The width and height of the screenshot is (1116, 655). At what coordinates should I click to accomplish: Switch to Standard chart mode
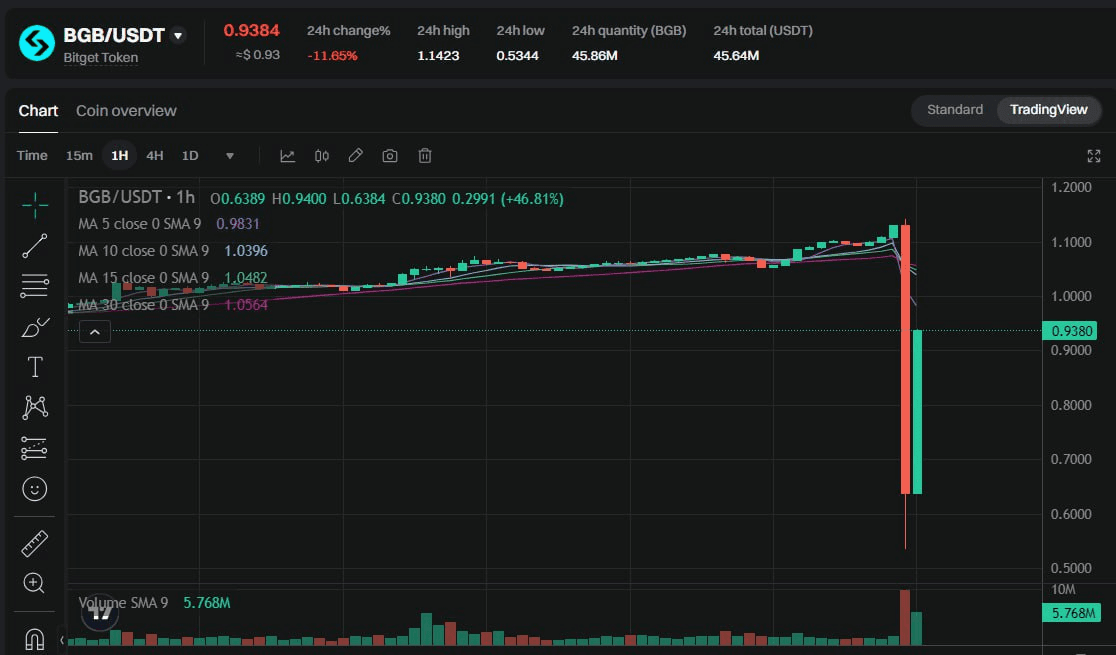click(954, 110)
